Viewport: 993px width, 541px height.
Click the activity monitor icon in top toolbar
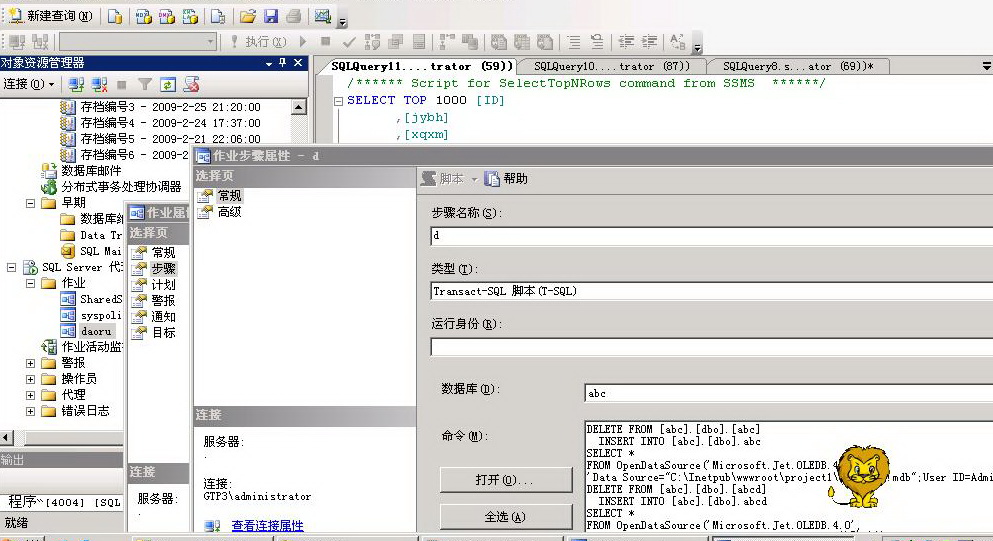pos(323,16)
